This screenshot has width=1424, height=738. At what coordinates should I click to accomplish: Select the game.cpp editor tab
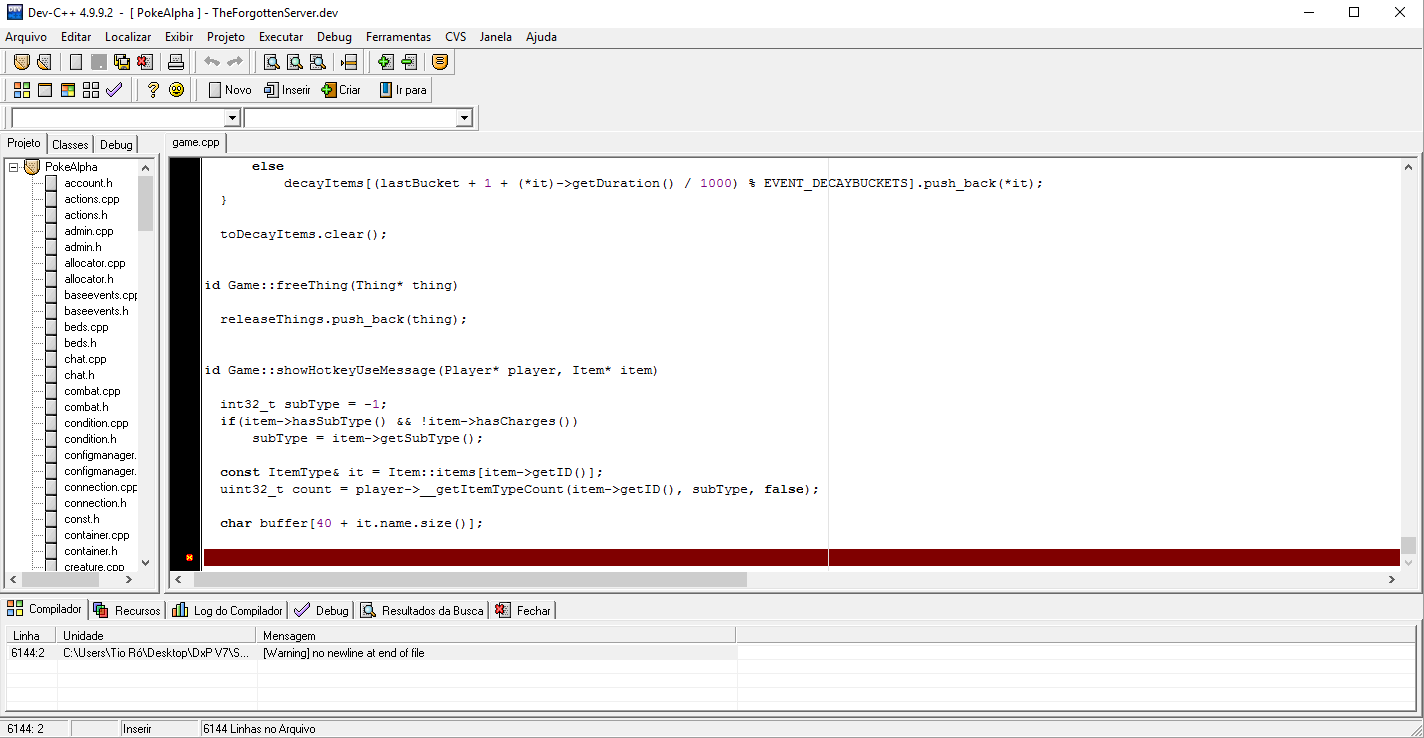(x=196, y=143)
